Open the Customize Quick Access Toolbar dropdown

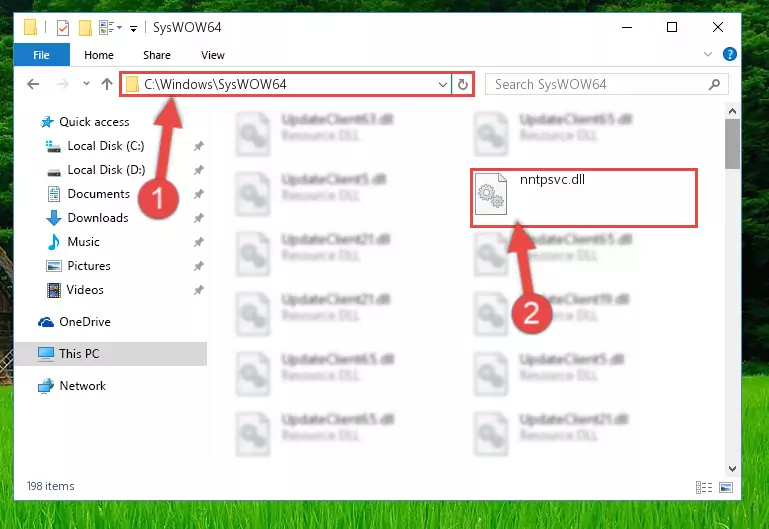(133, 29)
